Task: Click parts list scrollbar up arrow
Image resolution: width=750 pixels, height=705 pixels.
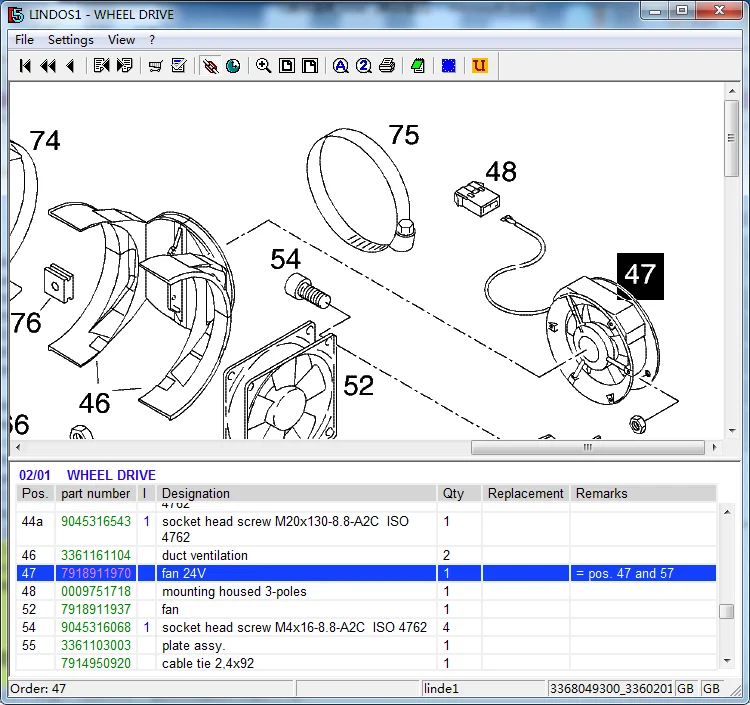Action: 727,512
